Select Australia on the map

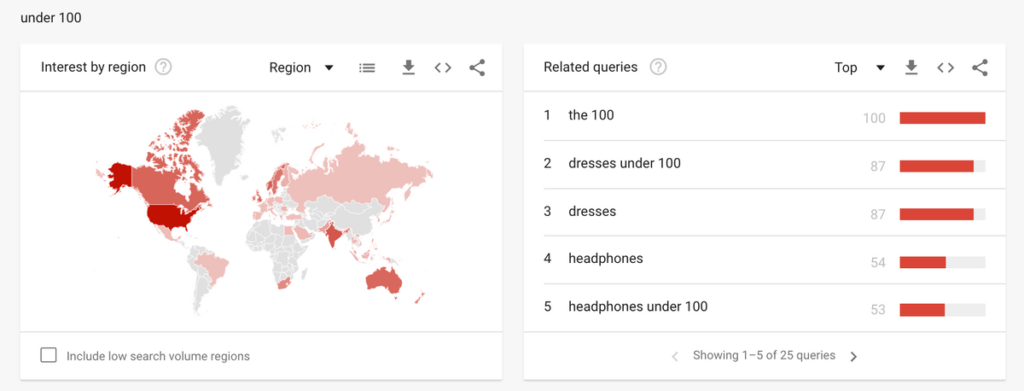coord(383,281)
